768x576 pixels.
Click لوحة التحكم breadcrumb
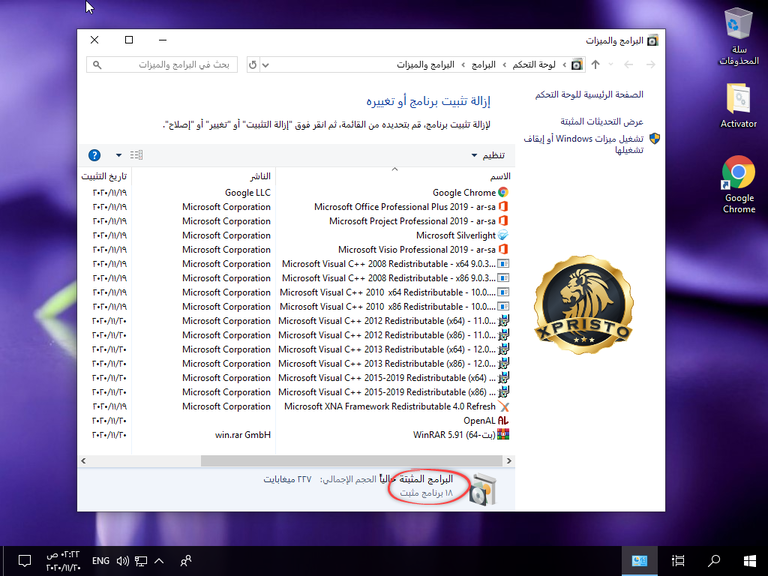click(x=534, y=65)
